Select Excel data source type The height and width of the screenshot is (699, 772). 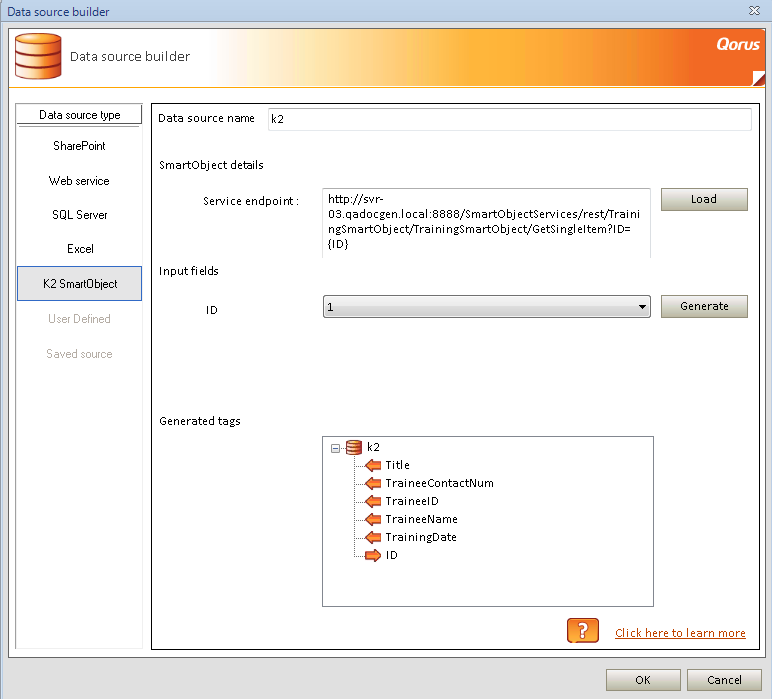coord(79,249)
